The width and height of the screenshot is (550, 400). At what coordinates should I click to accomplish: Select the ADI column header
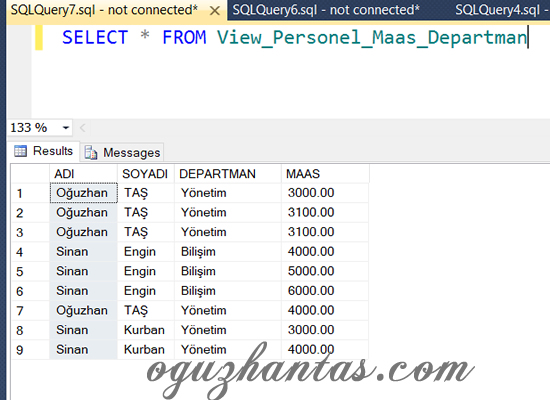(83, 174)
